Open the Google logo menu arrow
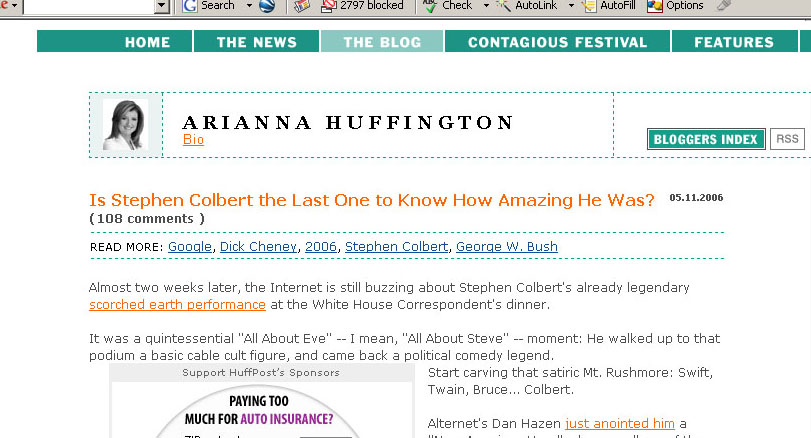 pos(14,6)
